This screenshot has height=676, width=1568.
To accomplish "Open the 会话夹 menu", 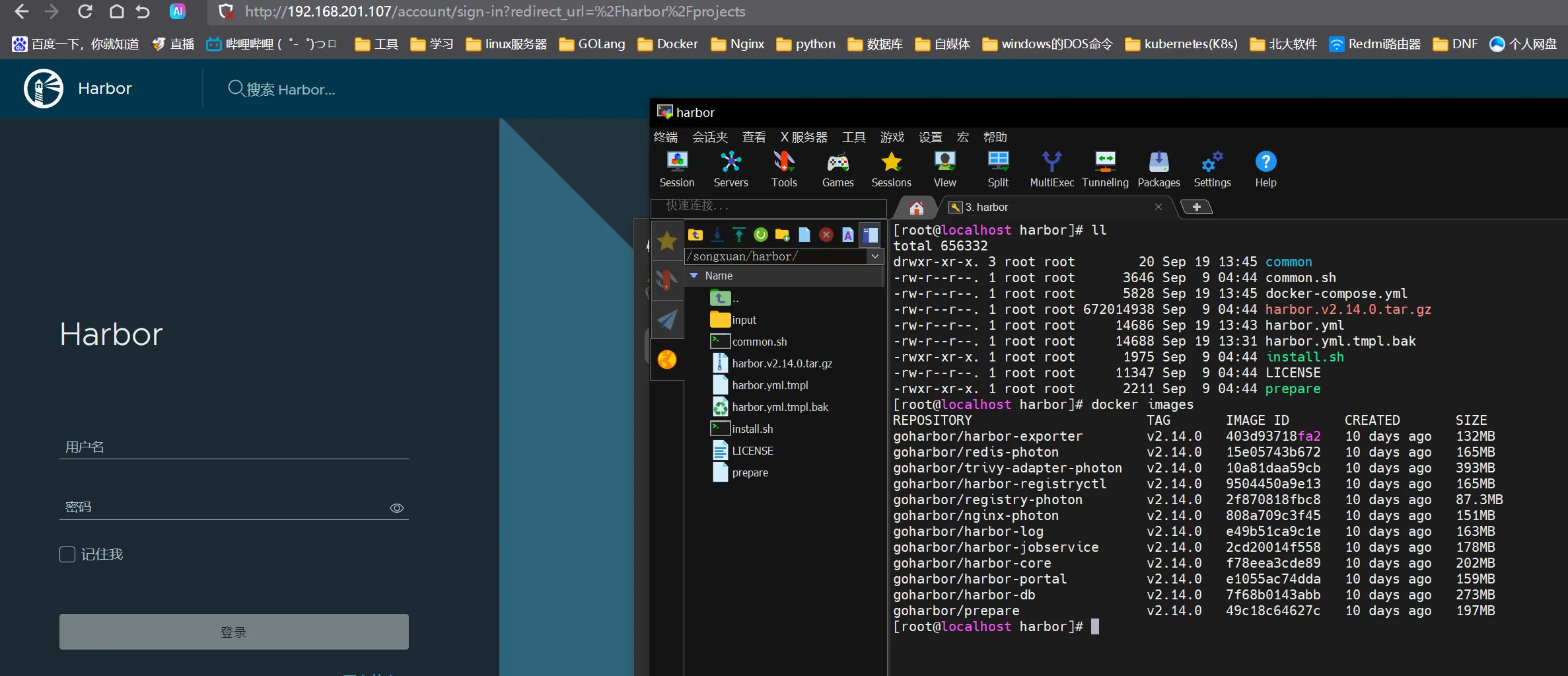I will [x=710, y=137].
